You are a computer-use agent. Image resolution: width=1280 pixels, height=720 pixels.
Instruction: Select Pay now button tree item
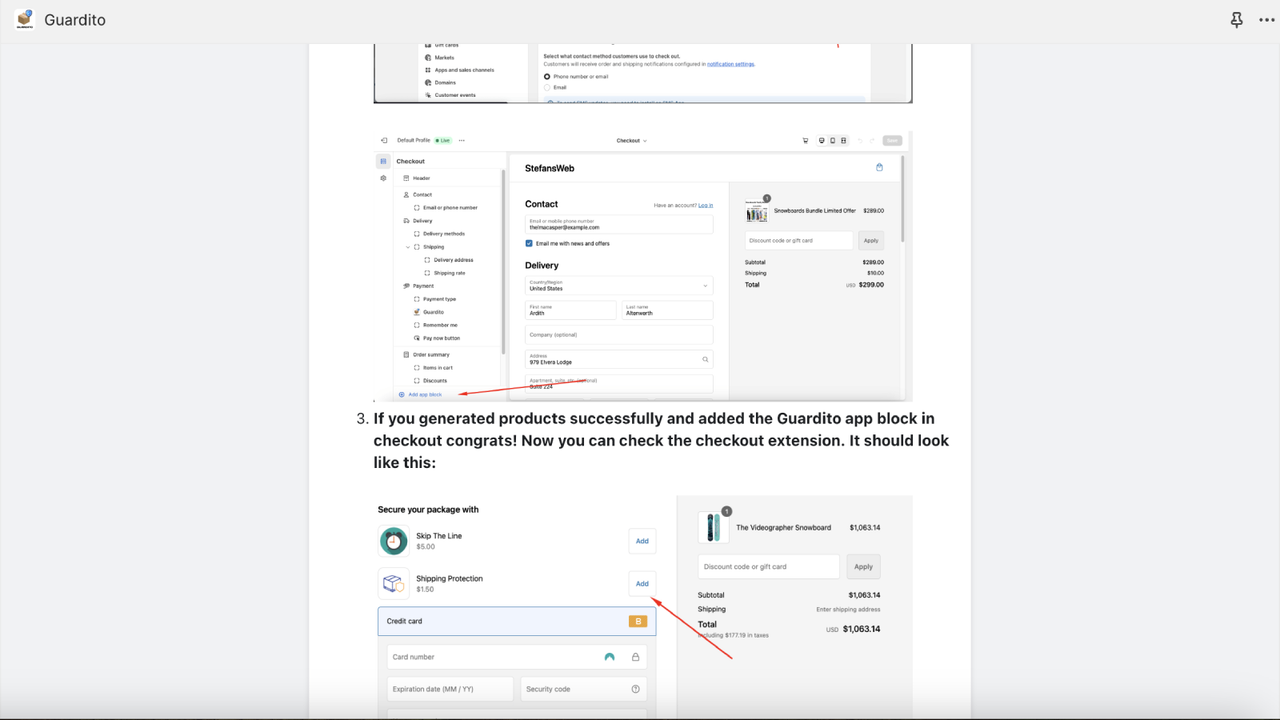[441, 338]
